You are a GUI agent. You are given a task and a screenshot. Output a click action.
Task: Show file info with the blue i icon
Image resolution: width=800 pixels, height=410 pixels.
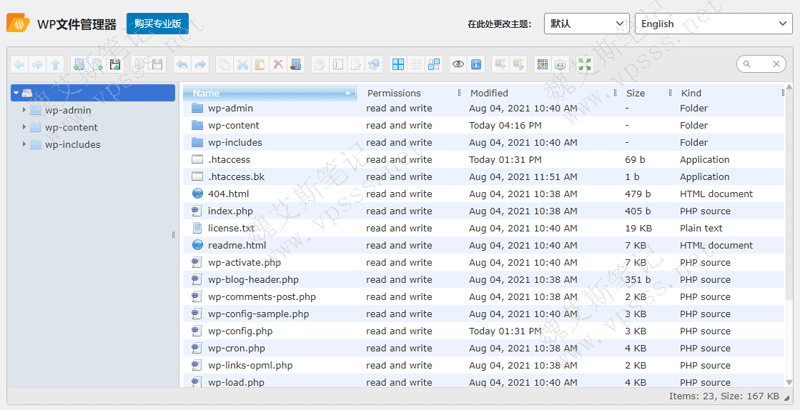pos(476,64)
